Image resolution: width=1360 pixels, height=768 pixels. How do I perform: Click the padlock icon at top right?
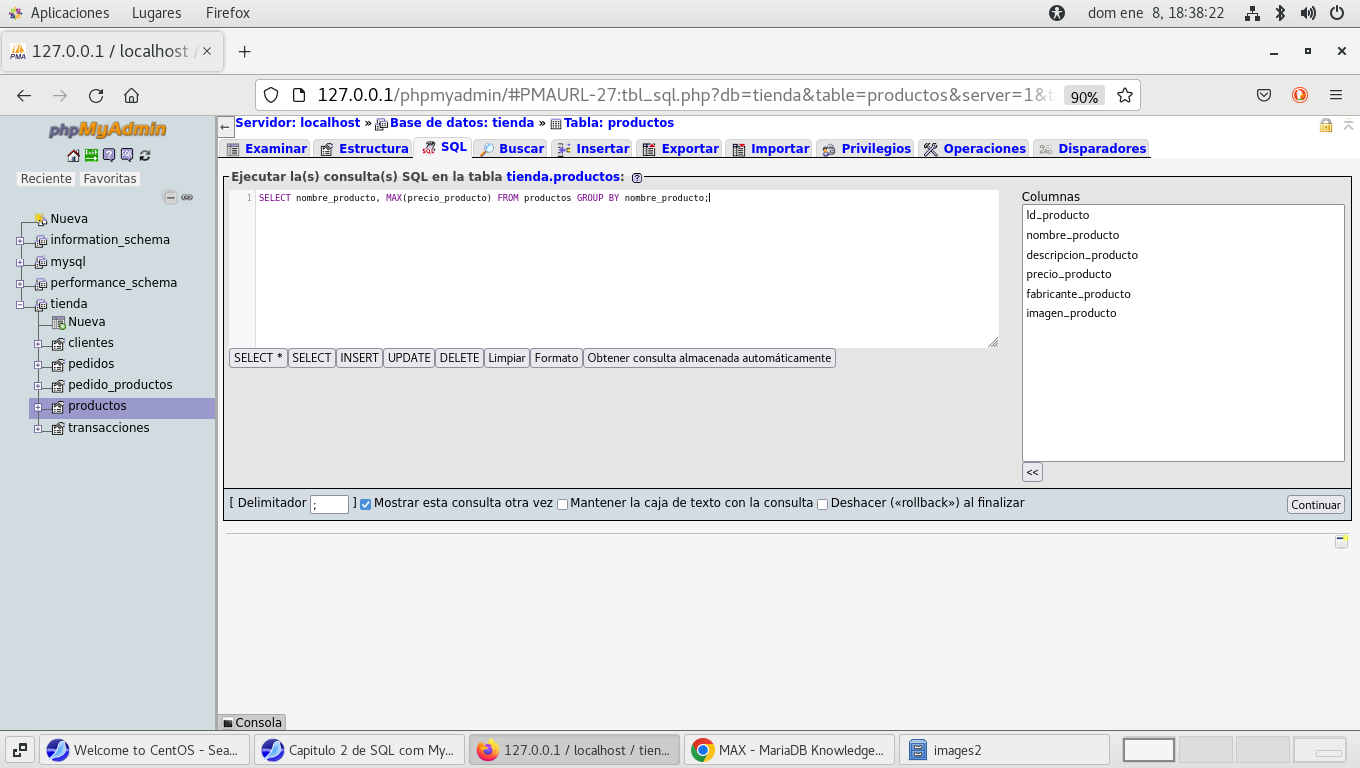click(x=1326, y=125)
